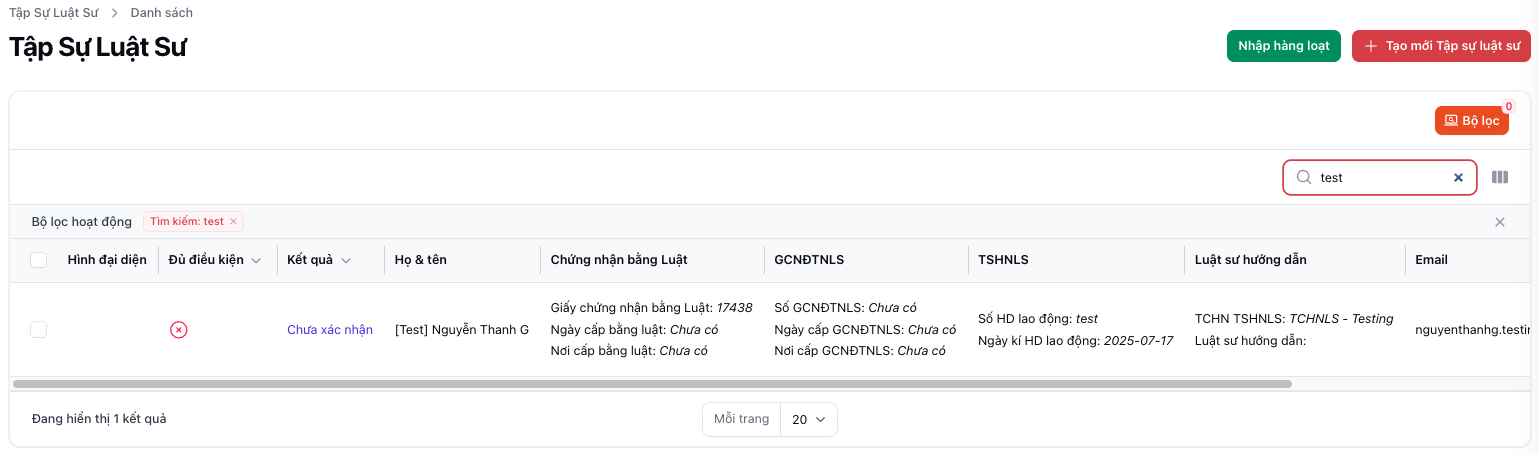Click the Danh sách breadcrumb item
1539x454 pixels.
pyautogui.click(x=162, y=13)
